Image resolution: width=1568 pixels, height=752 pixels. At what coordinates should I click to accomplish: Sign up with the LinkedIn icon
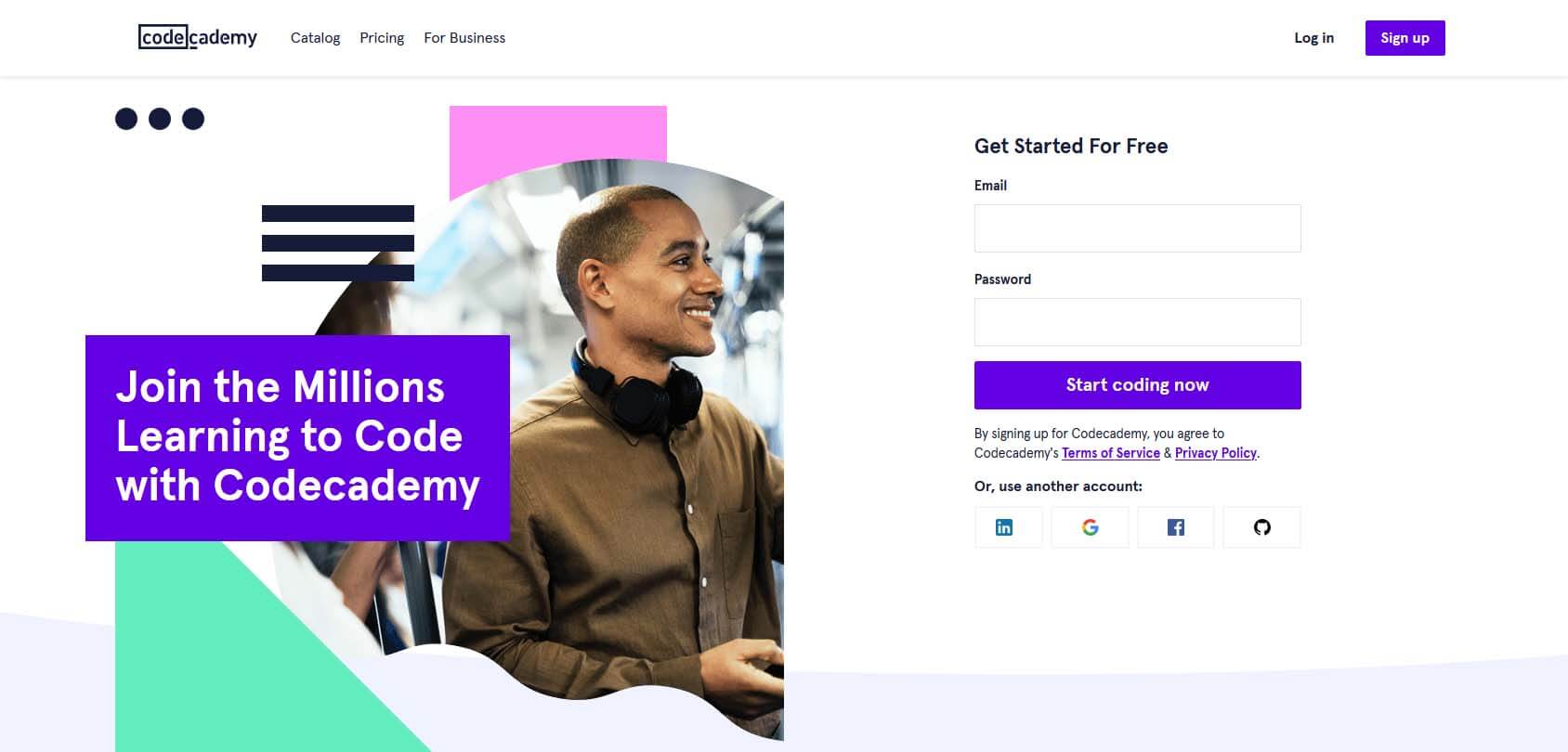click(x=1007, y=526)
